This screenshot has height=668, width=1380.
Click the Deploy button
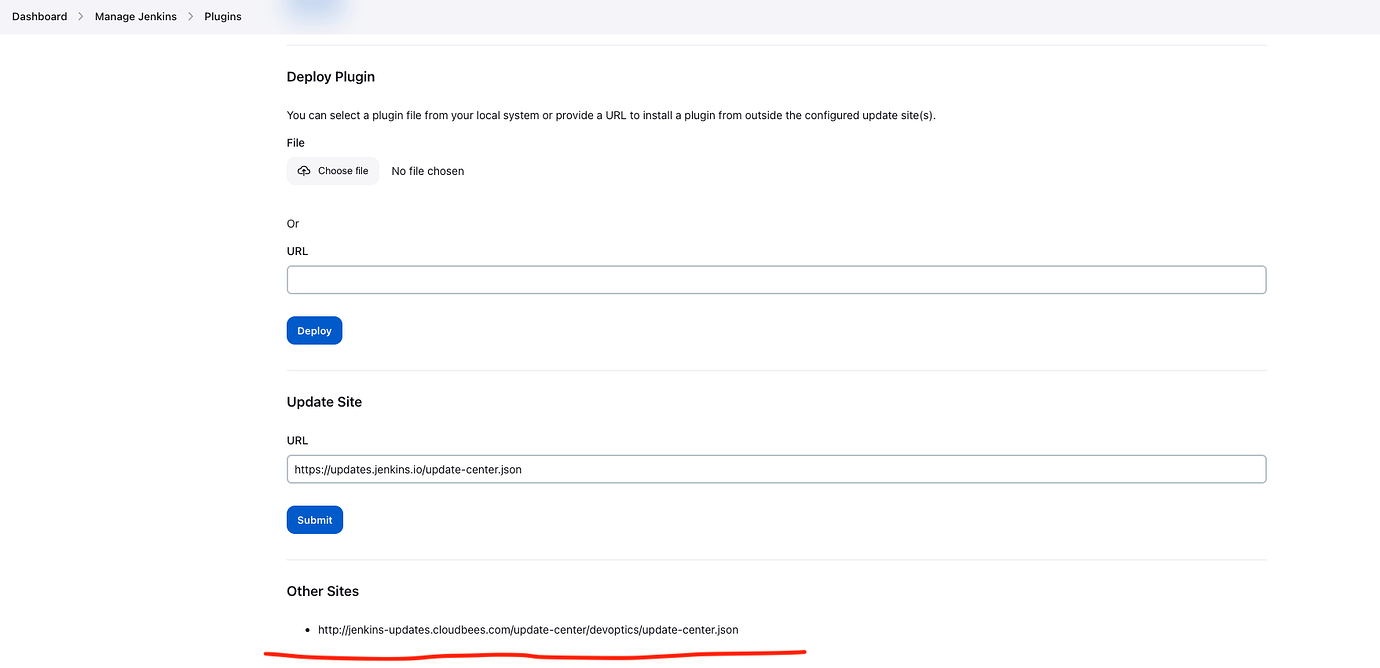click(x=314, y=331)
